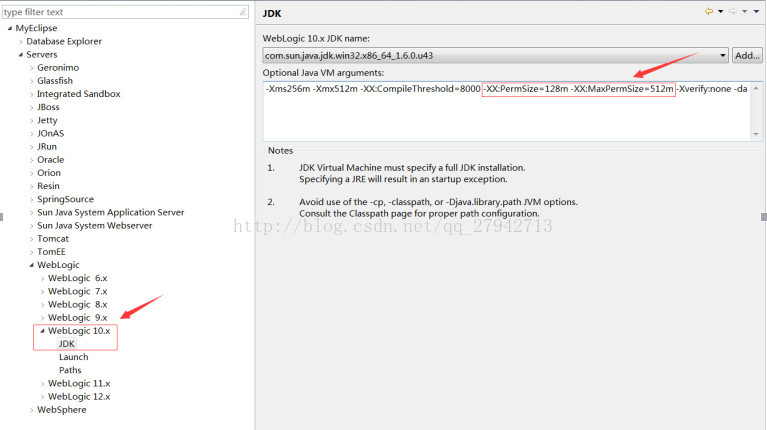Select the JBoss tree item
This screenshot has width=767, height=430.
pyautogui.click(x=48, y=107)
